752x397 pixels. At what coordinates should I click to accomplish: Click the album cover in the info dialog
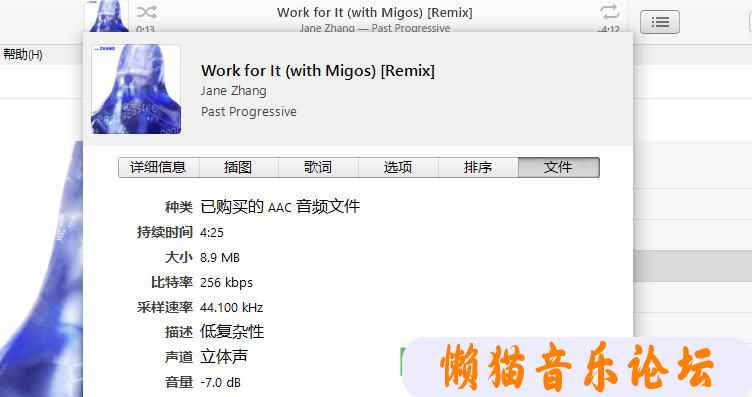click(136, 89)
